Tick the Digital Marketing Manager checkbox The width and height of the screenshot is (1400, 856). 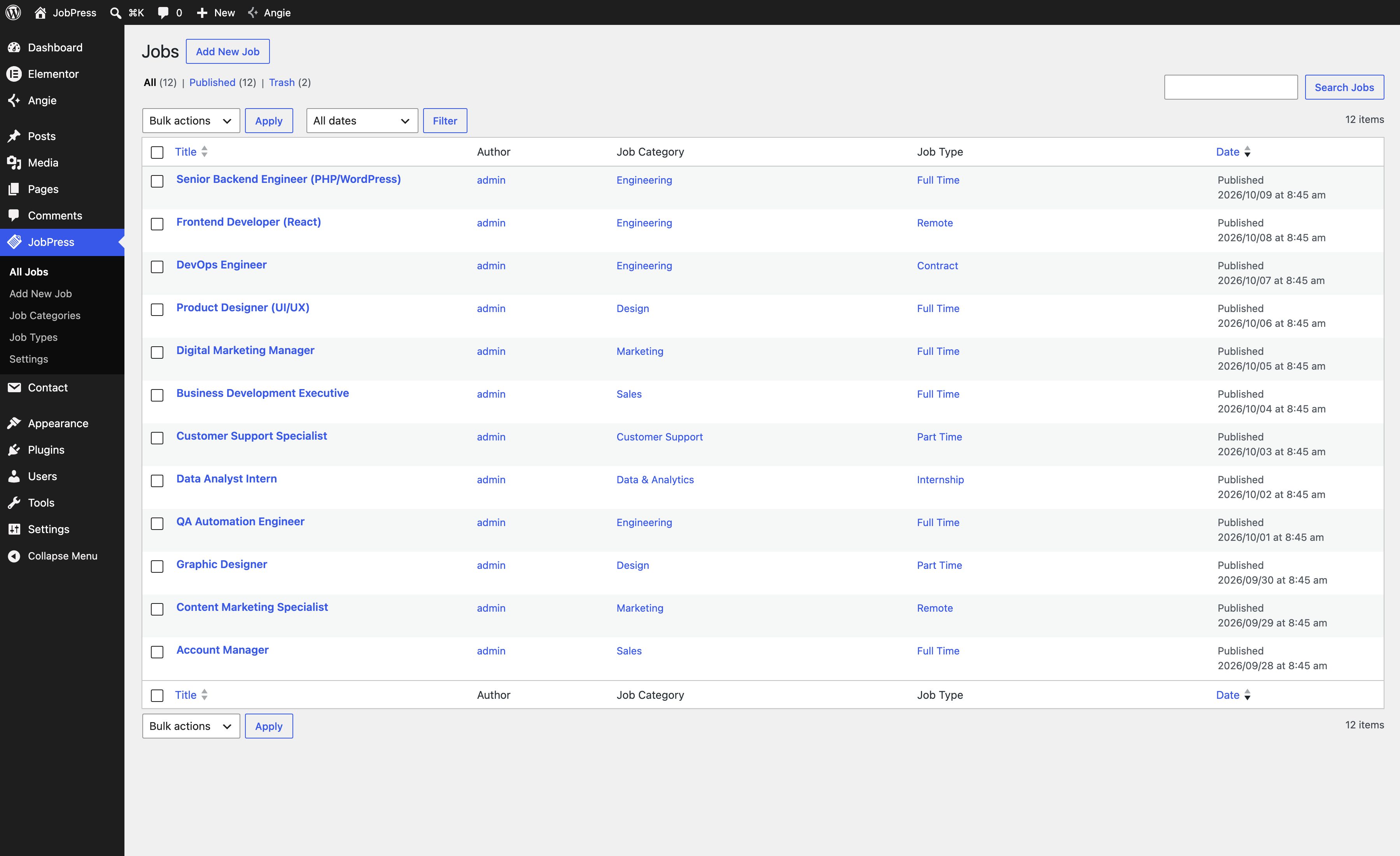157,353
